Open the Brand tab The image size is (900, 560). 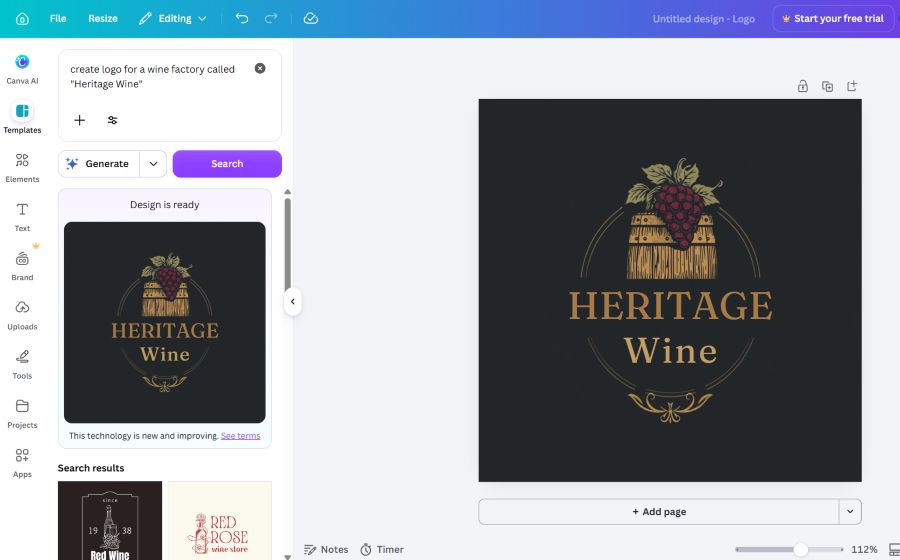22,265
